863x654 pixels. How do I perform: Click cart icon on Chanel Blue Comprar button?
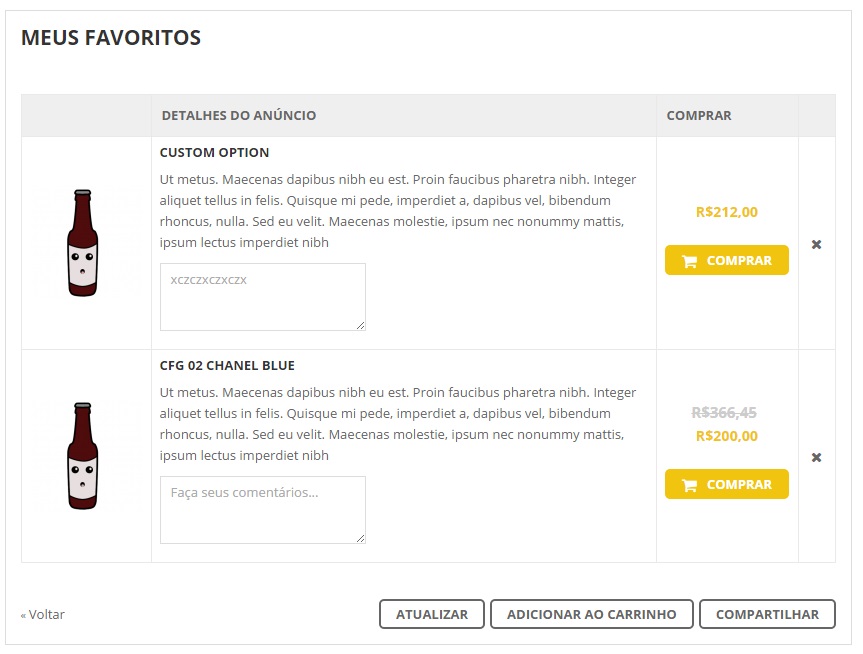click(x=689, y=485)
